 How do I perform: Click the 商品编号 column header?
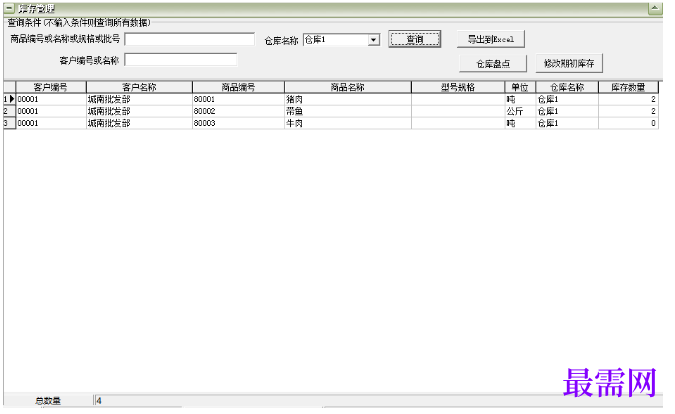click(238, 87)
